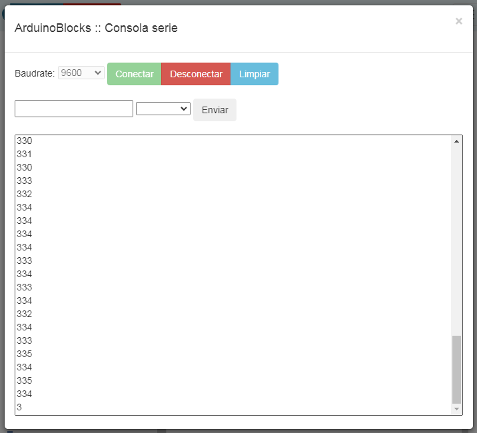Focus the message text input field
The height and width of the screenshot is (433, 477).
pyautogui.click(x=74, y=109)
